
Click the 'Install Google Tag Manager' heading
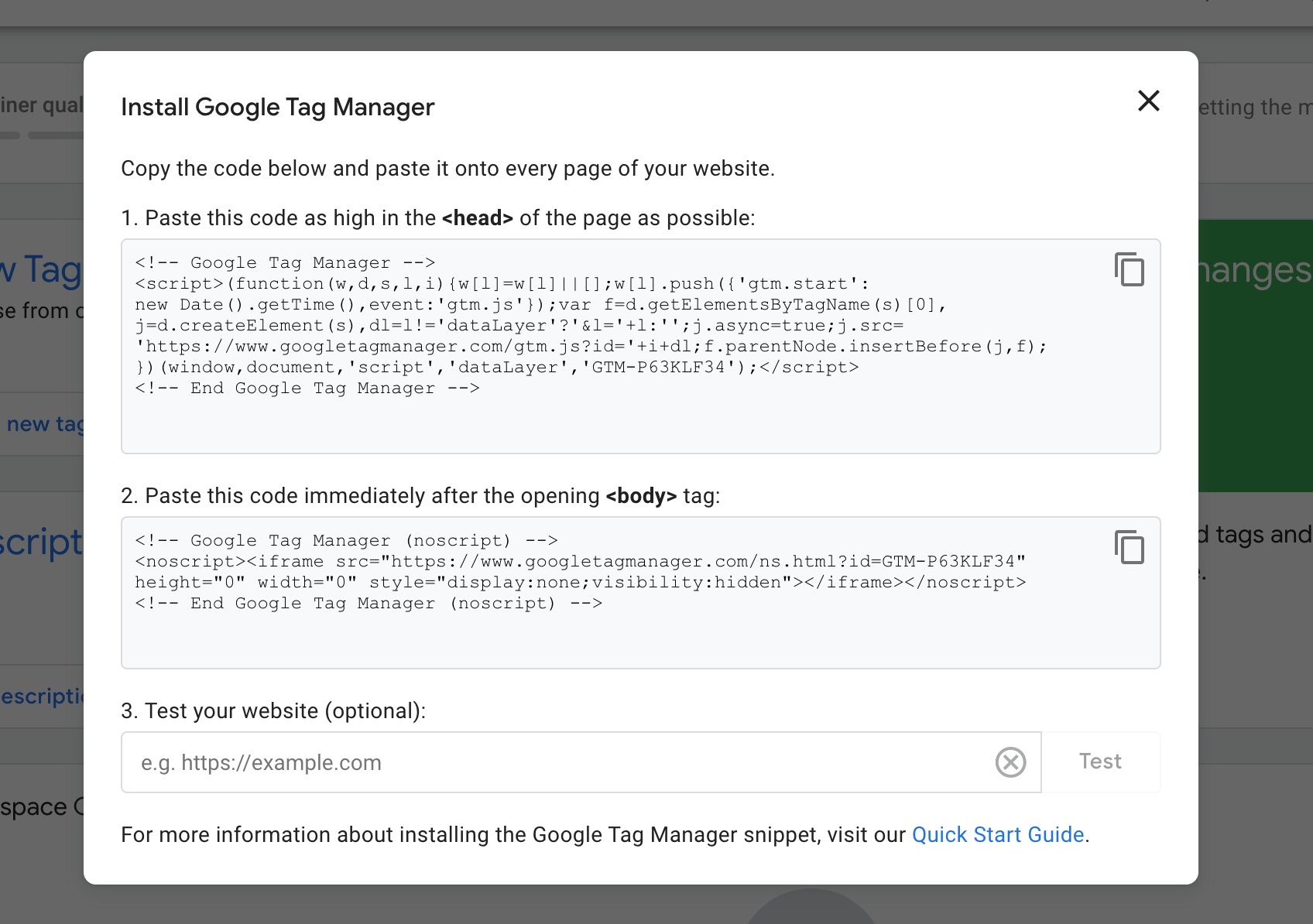(278, 107)
